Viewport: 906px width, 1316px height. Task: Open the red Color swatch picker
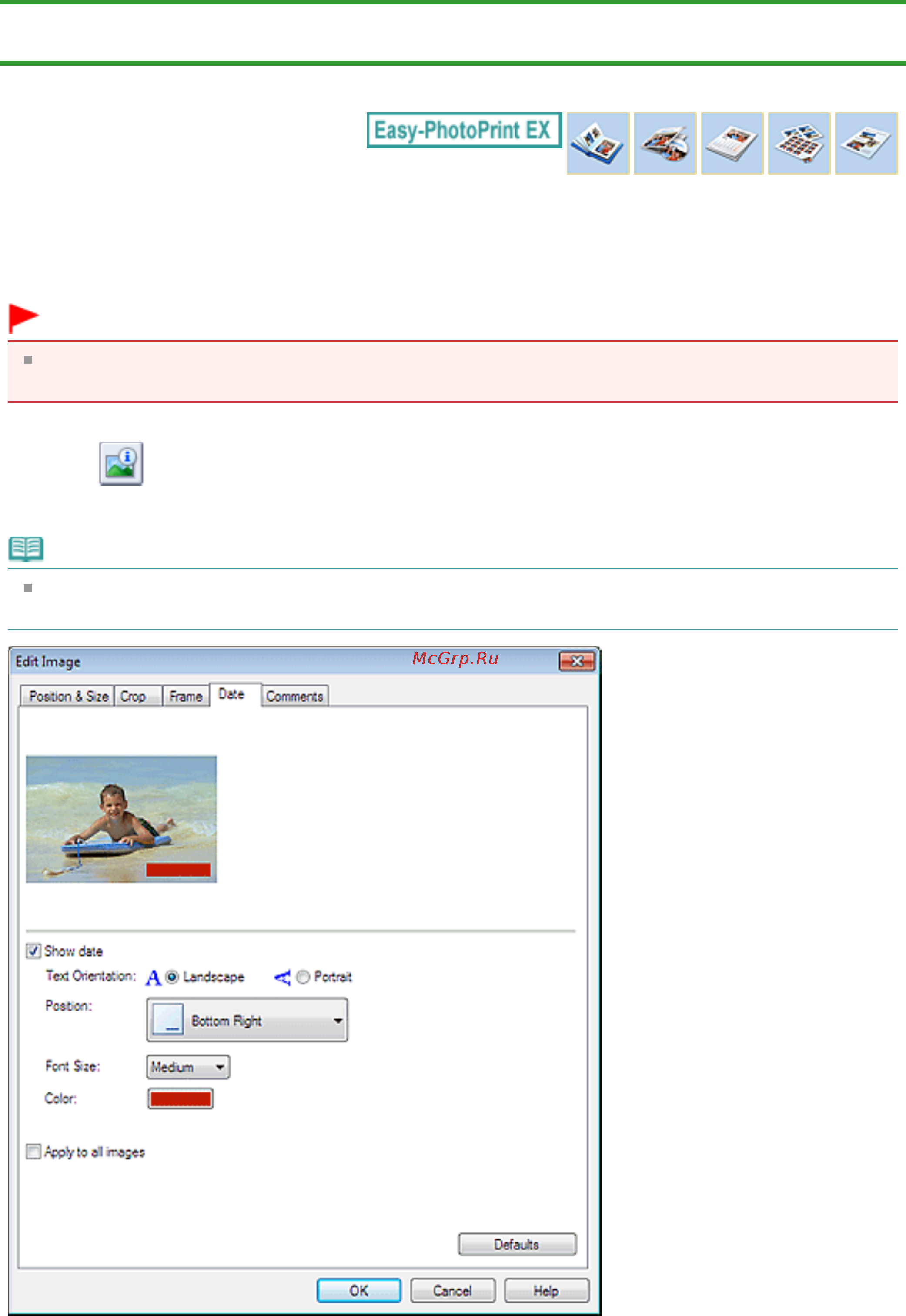point(180,1098)
